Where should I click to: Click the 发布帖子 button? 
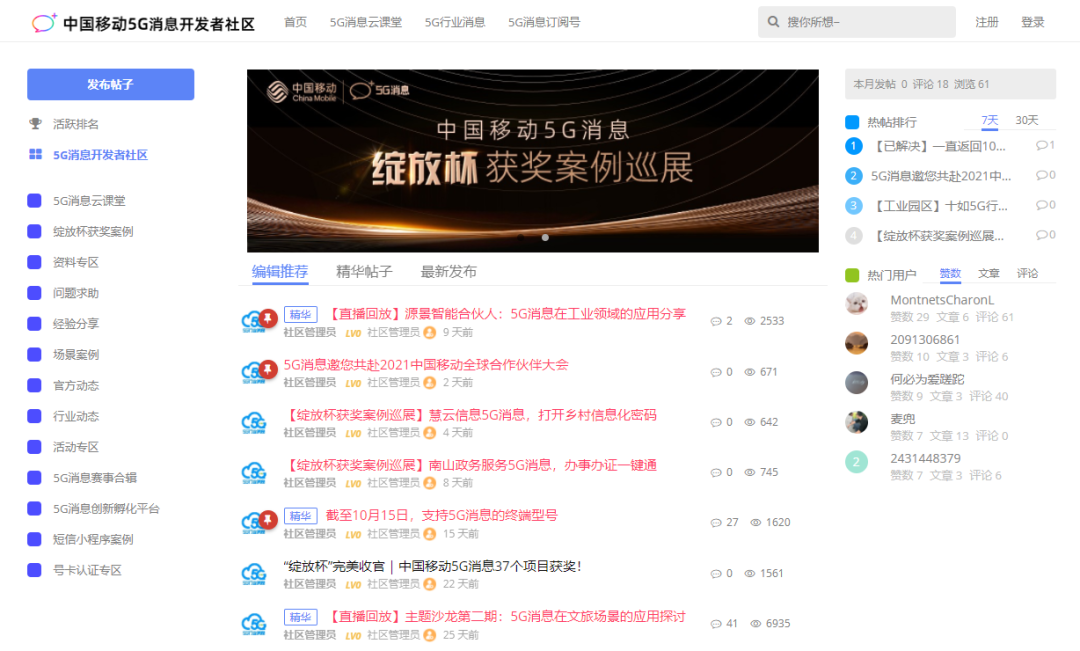click(110, 84)
